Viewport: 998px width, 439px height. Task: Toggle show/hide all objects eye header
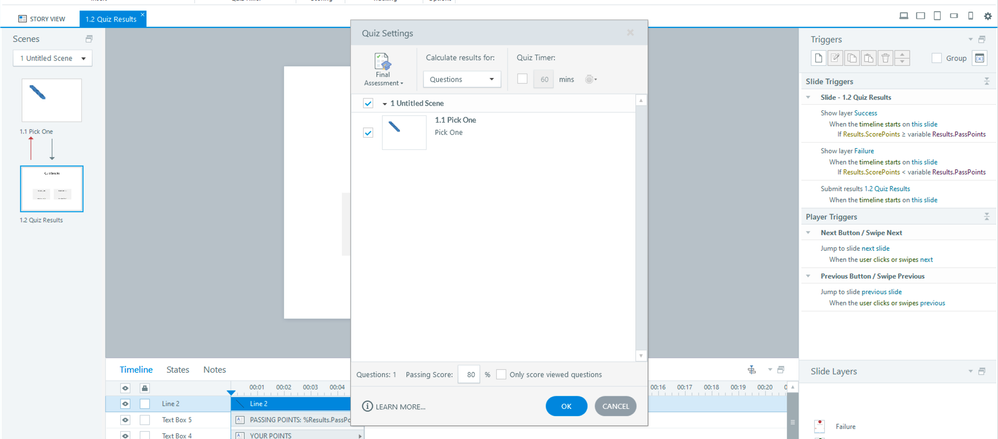point(125,387)
